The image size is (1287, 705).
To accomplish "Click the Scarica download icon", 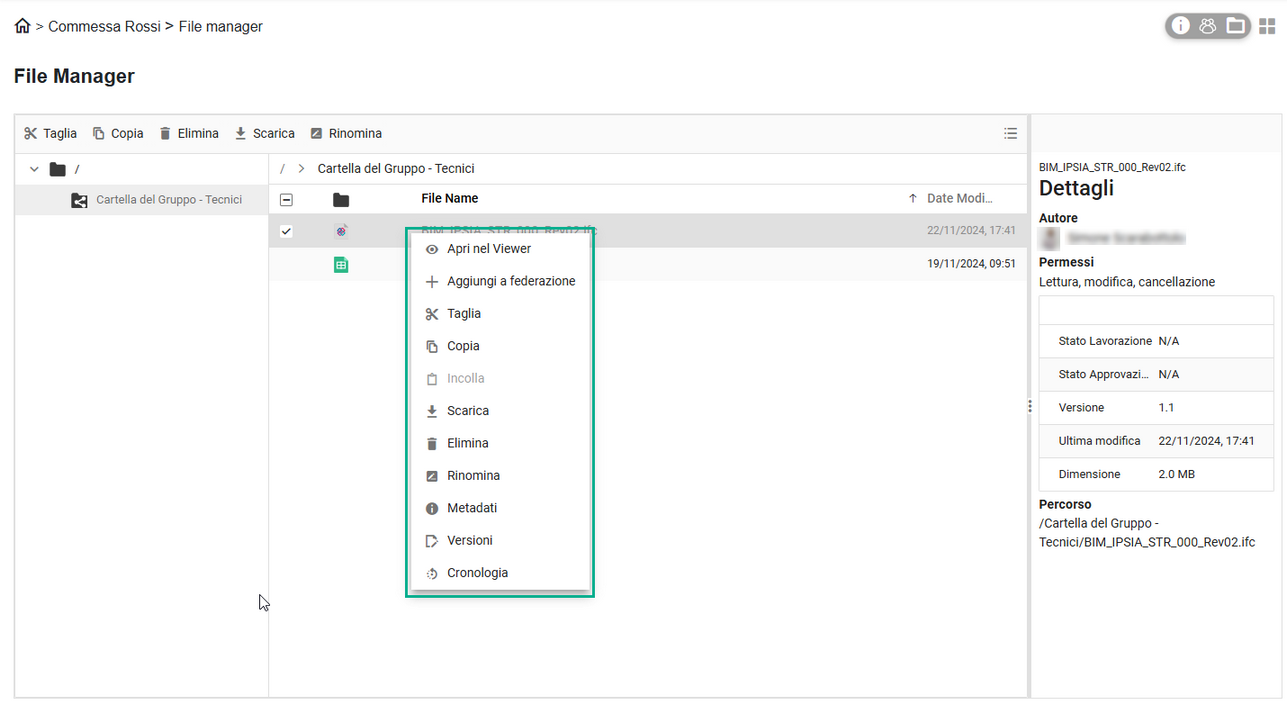I will [240, 133].
